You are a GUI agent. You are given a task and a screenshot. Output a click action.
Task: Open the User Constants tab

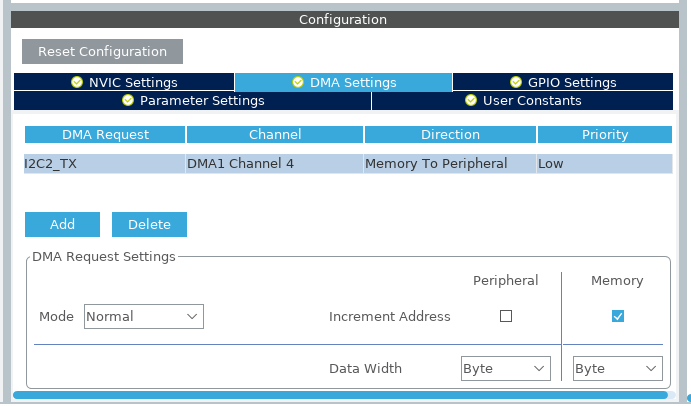(523, 101)
